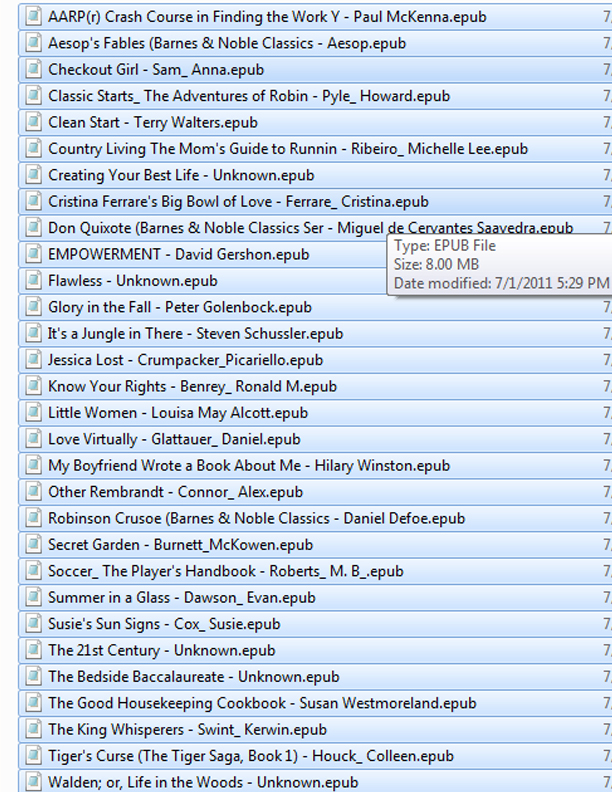Select The King Whisperers - Swint_ Kerwin.epub name
Viewport: 612px width, 792px height.
click(x=187, y=729)
